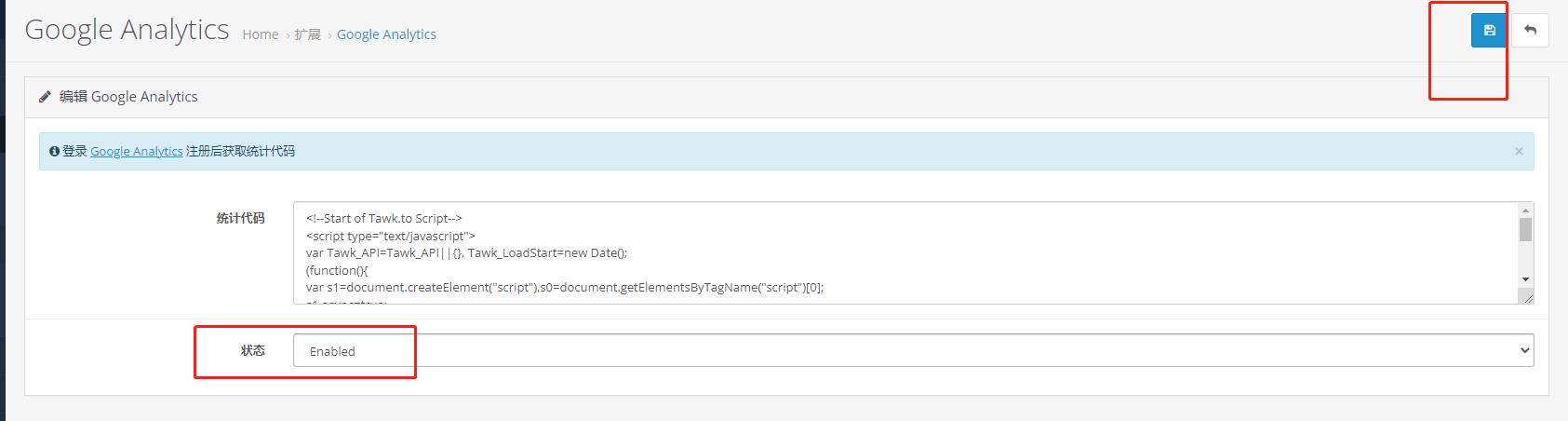Viewport: 1568px width, 421px height.
Task: Dismiss the blue alert with its X
Action: (x=1519, y=151)
